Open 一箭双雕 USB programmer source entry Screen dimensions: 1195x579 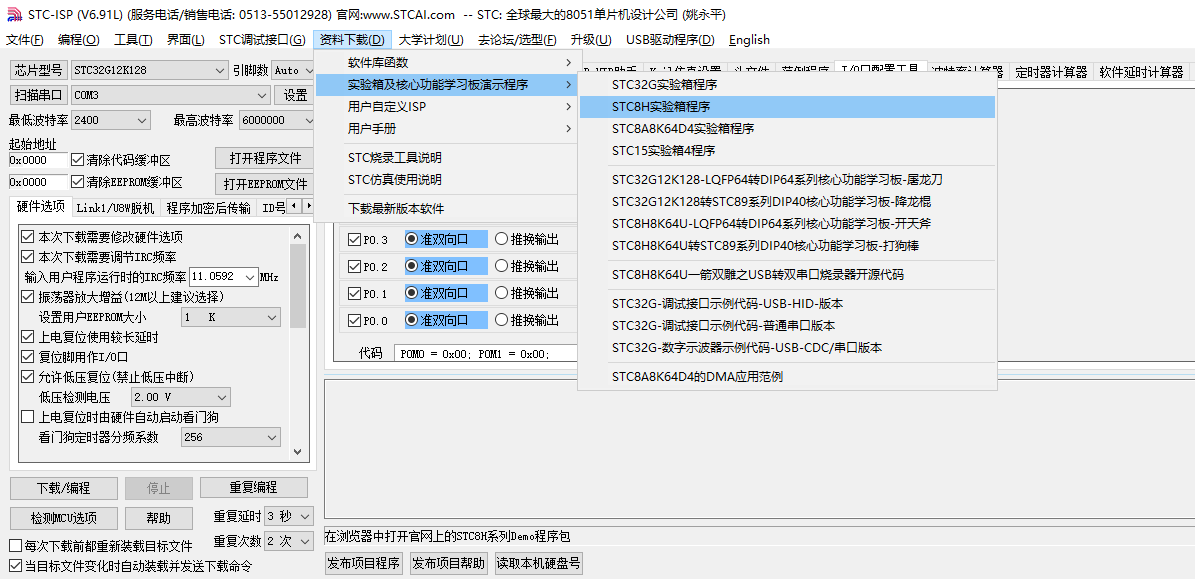click(x=787, y=274)
